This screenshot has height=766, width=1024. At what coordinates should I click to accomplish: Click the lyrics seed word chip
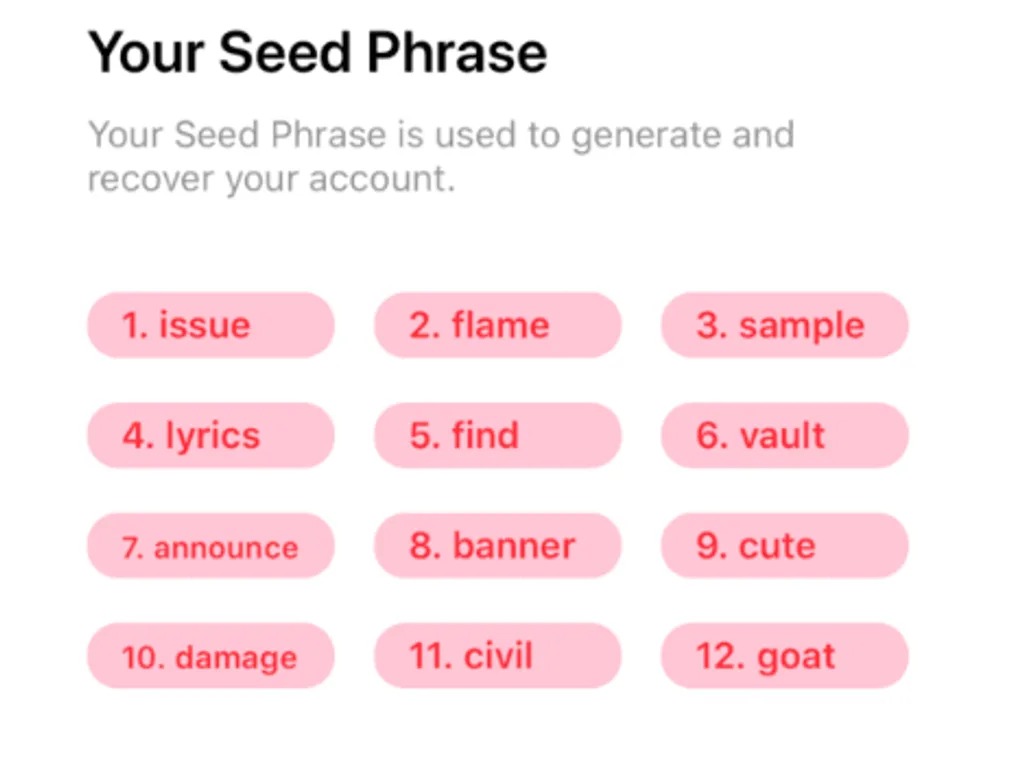pyautogui.click(x=211, y=435)
